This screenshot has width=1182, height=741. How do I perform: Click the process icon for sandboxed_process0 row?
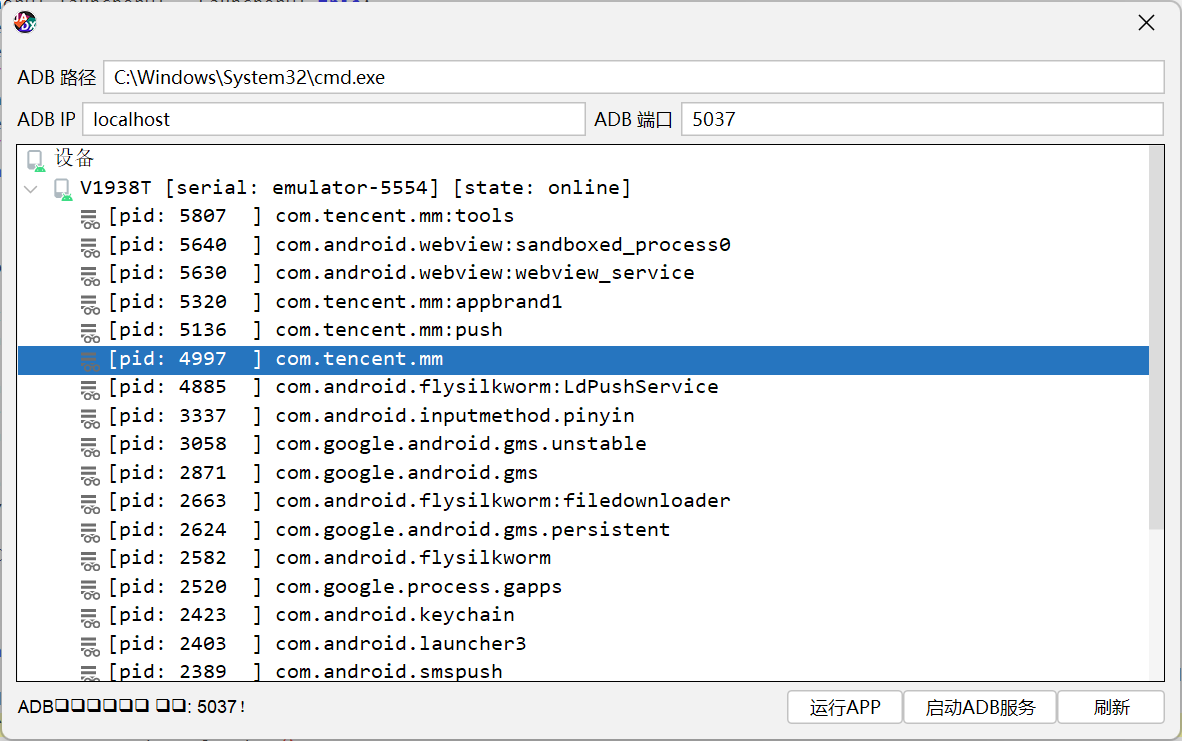click(x=90, y=246)
